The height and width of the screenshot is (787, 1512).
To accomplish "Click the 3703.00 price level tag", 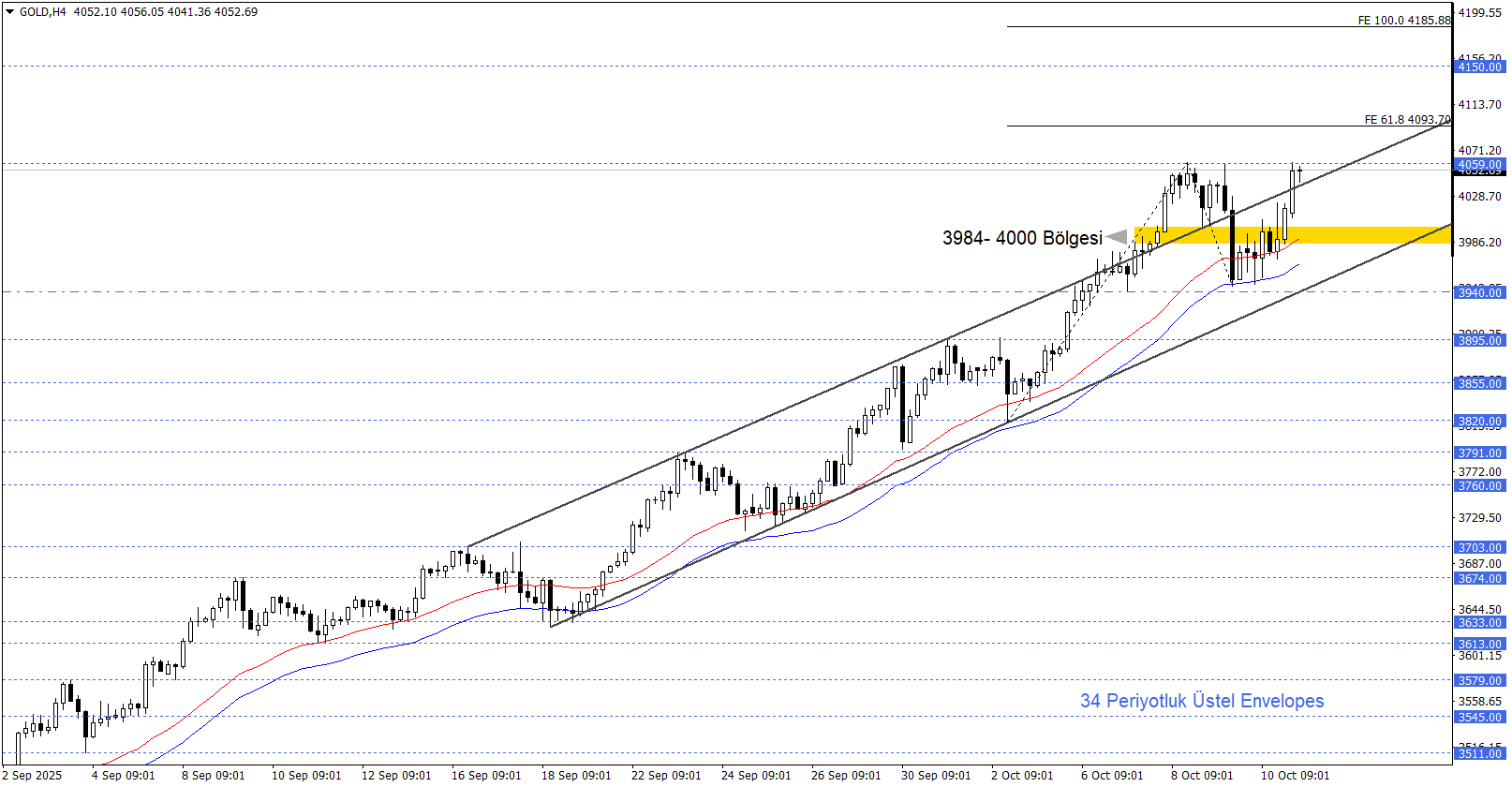I will point(1479,548).
